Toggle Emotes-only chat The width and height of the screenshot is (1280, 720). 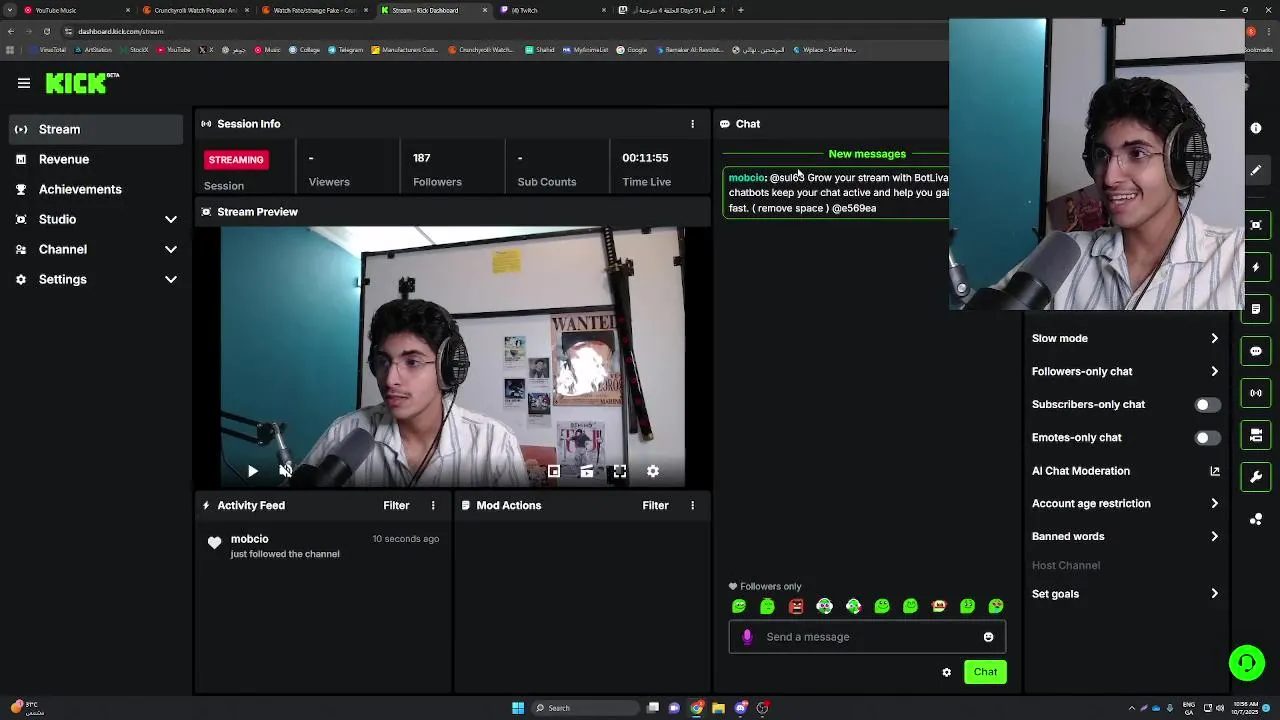click(x=1207, y=438)
